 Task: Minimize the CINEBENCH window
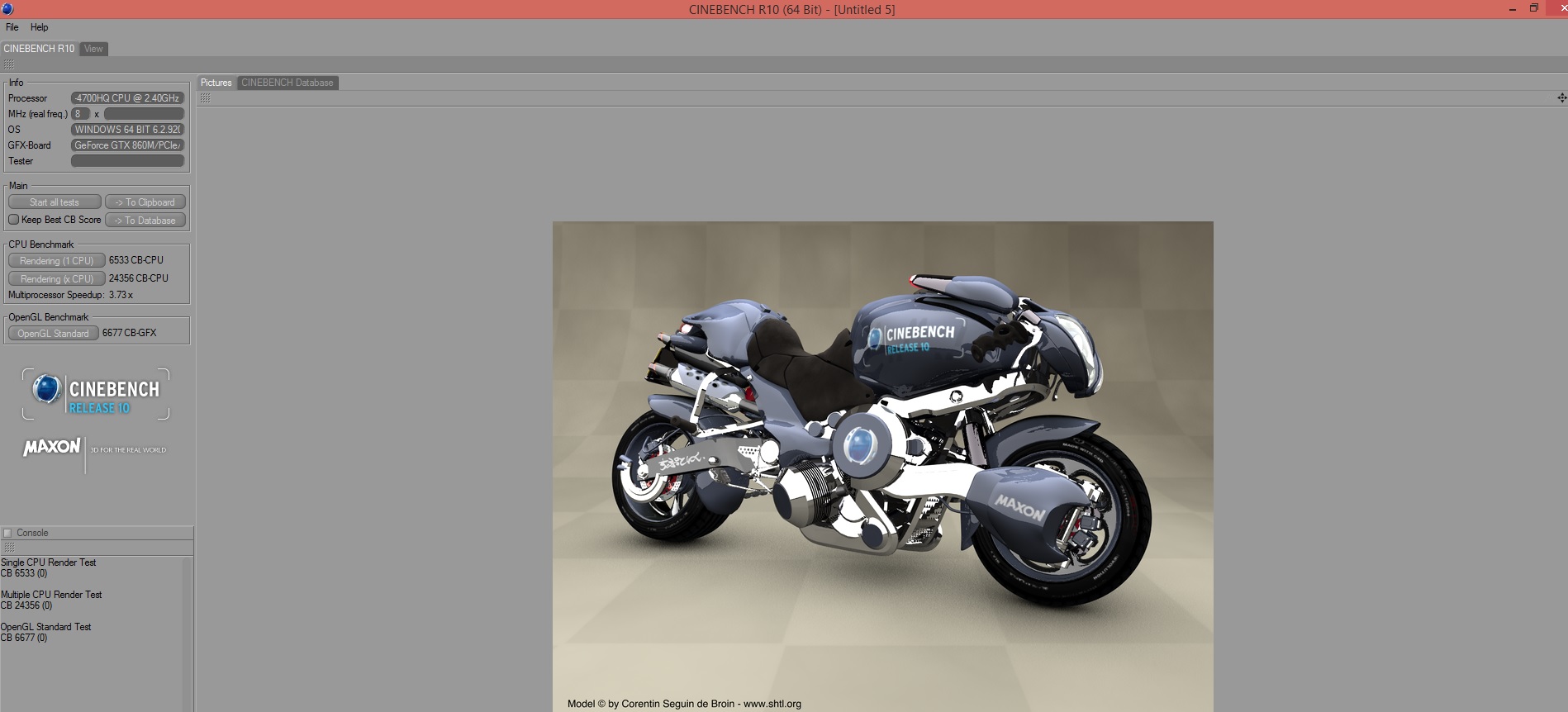[1512, 9]
